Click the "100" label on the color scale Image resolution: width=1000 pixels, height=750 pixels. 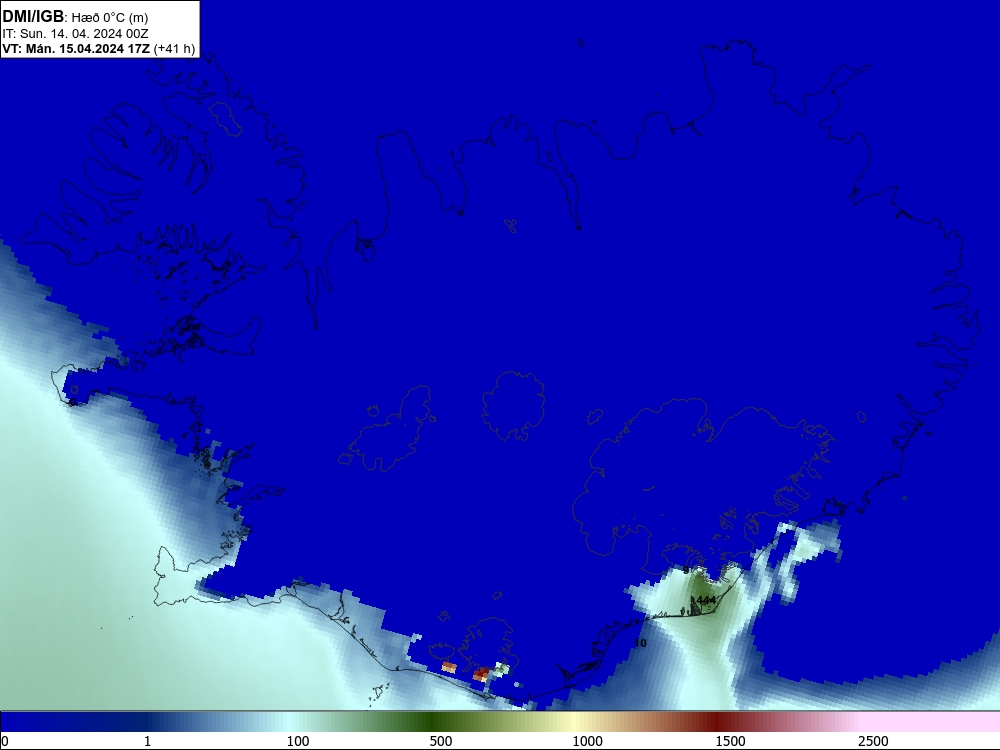coord(298,741)
